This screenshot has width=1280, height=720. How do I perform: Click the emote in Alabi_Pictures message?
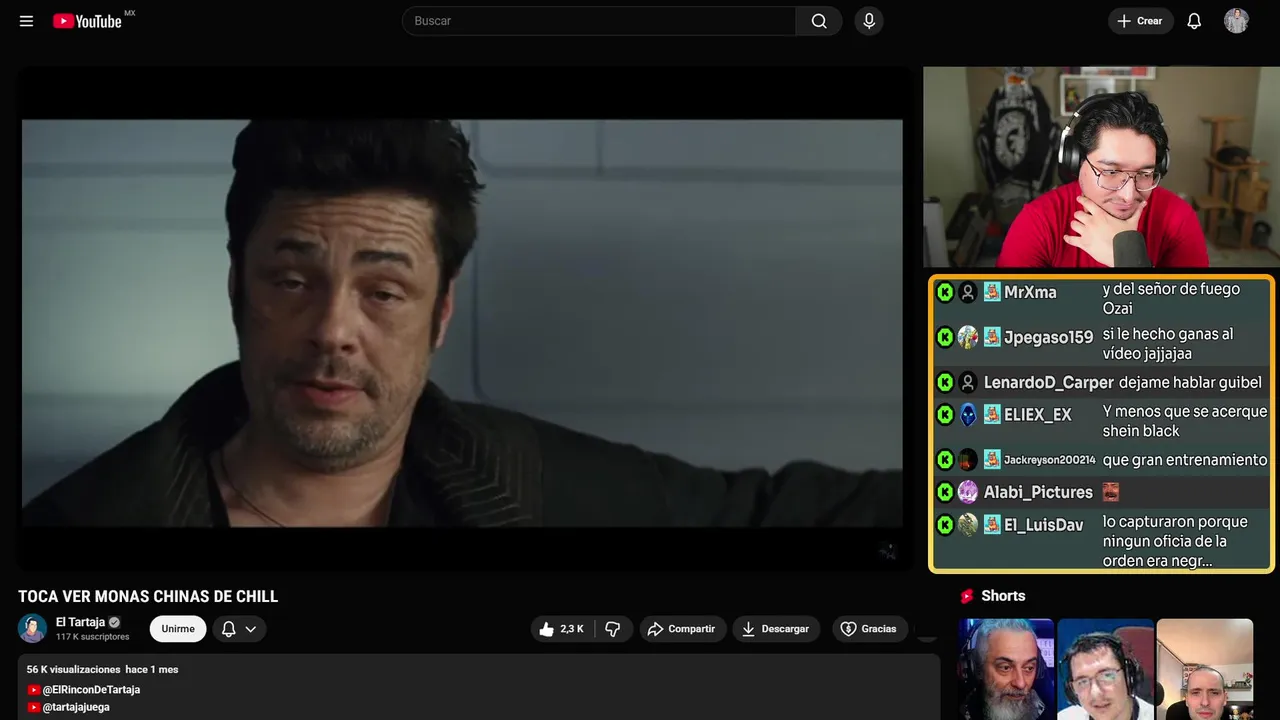point(1110,492)
